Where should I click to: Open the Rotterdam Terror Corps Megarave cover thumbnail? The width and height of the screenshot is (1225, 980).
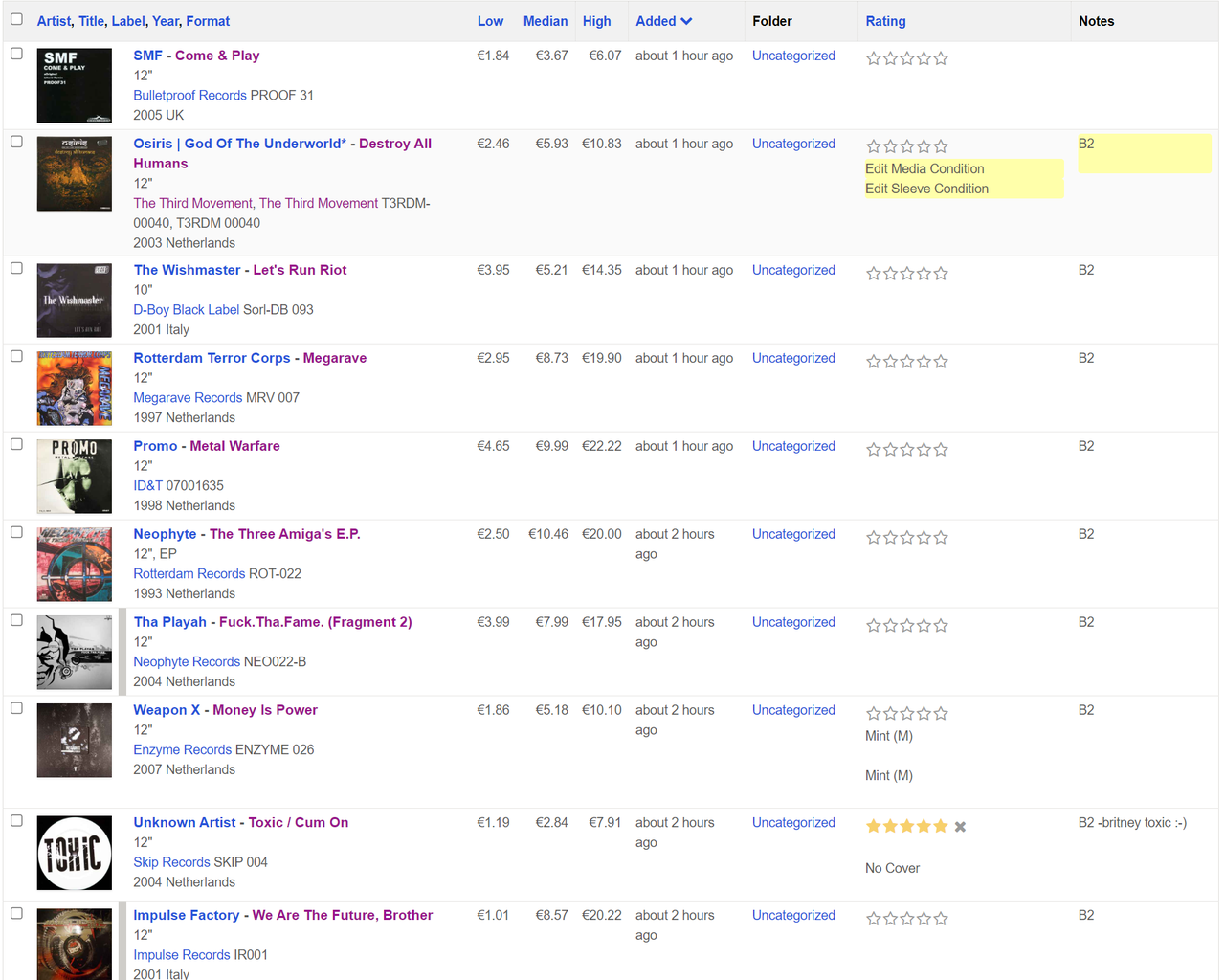75,389
